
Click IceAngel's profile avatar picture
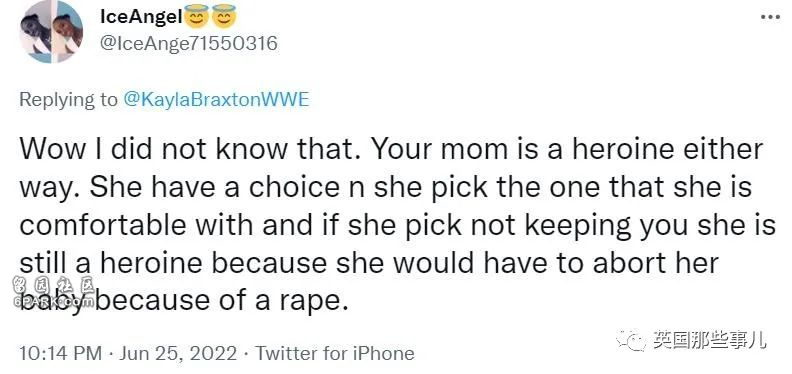51,32
